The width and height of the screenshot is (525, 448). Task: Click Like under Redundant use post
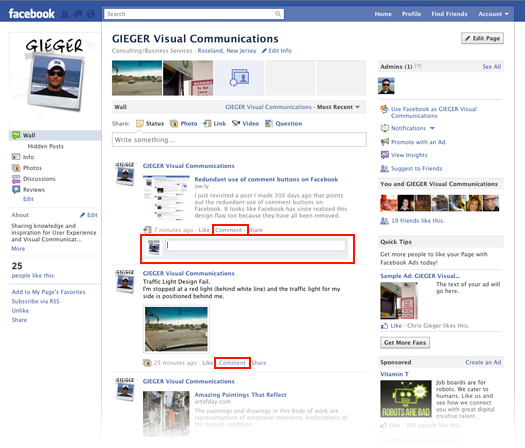[204, 230]
